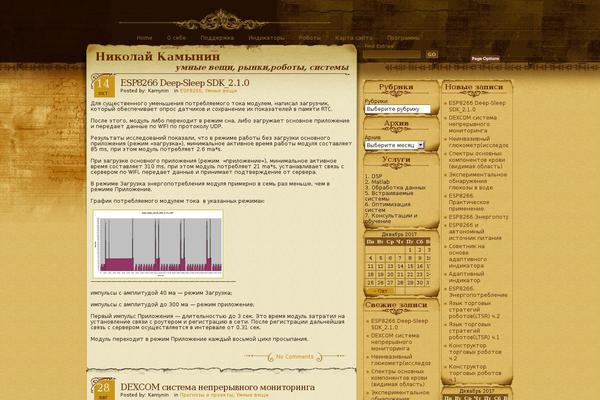Viewport: 600px width, 400px height.
Task: Open ESP8266 Deep-Sleep link in Новые записи
Action: coord(477,106)
